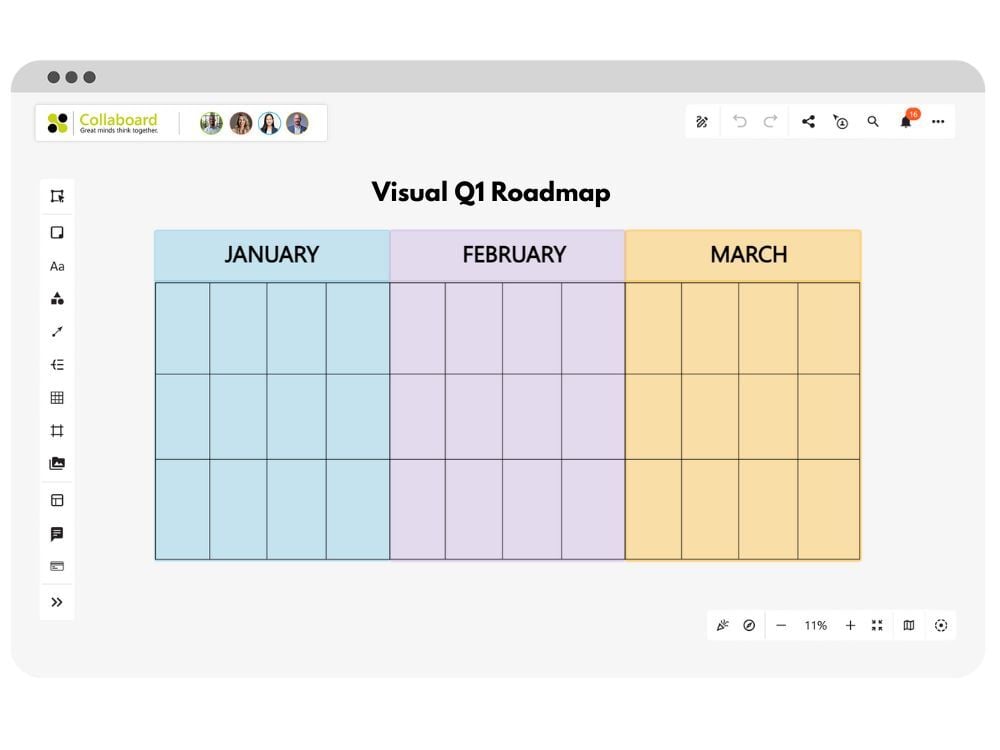Click the Undo button

tap(739, 121)
